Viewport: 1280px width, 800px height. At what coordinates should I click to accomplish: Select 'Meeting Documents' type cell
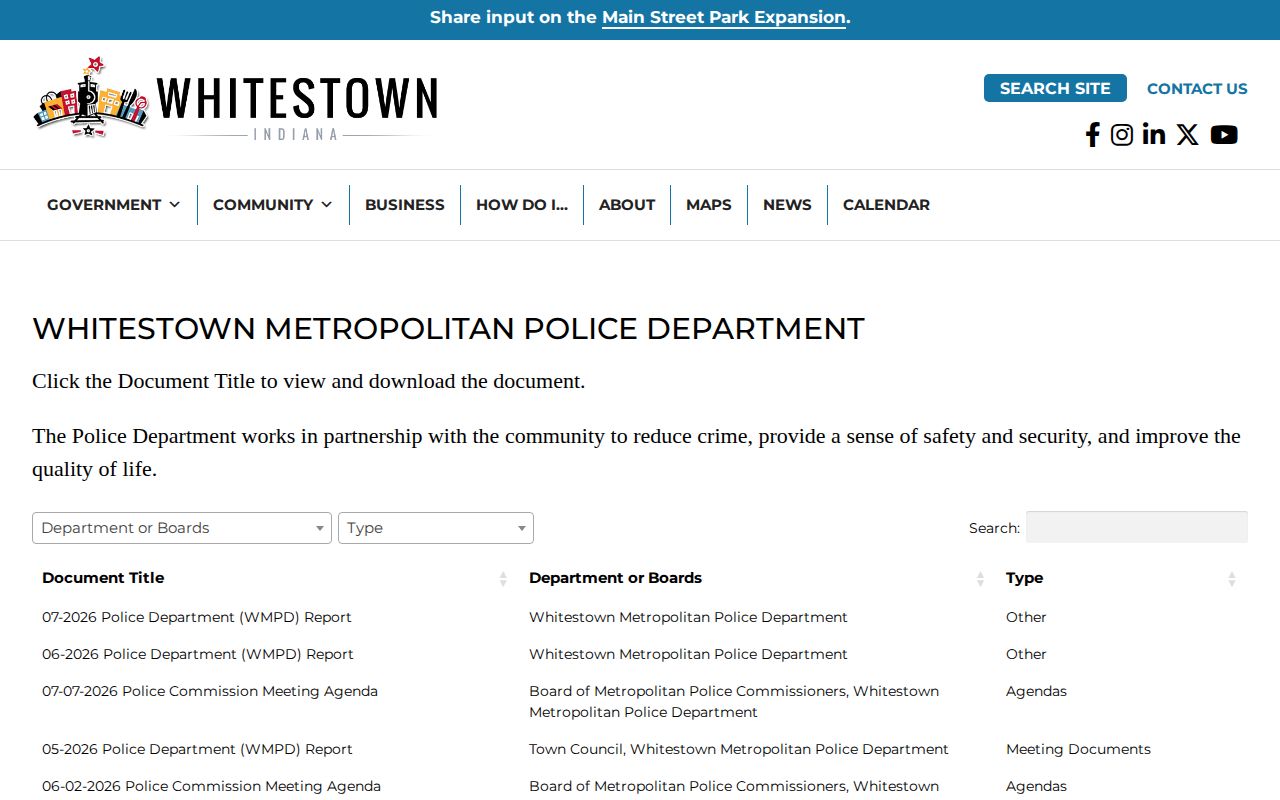coord(1078,749)
